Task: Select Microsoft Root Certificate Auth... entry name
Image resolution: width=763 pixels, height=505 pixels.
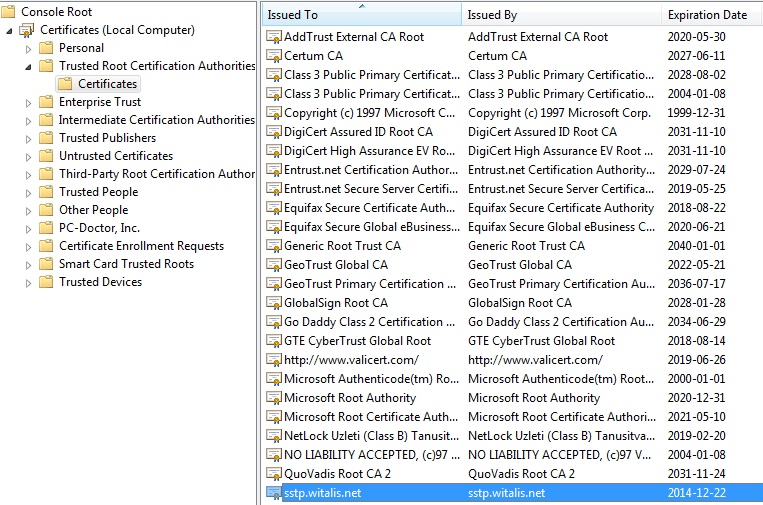Action: coord(371,416)
